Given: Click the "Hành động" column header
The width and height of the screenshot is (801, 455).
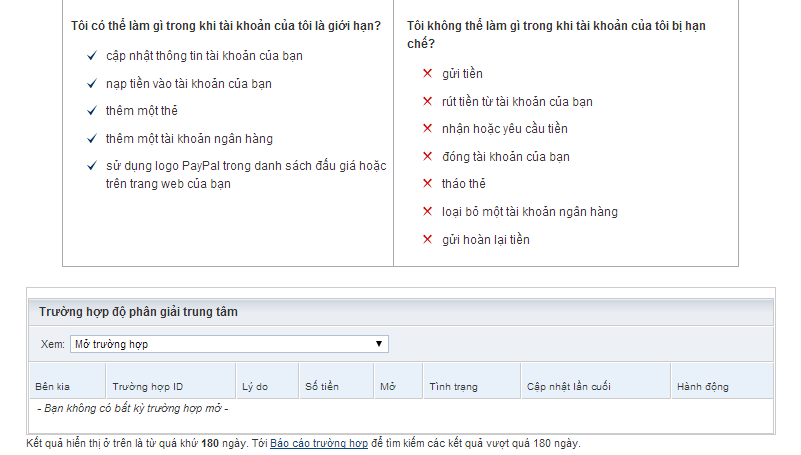Looking at the screenshot, I should click(x=722, y=381).
